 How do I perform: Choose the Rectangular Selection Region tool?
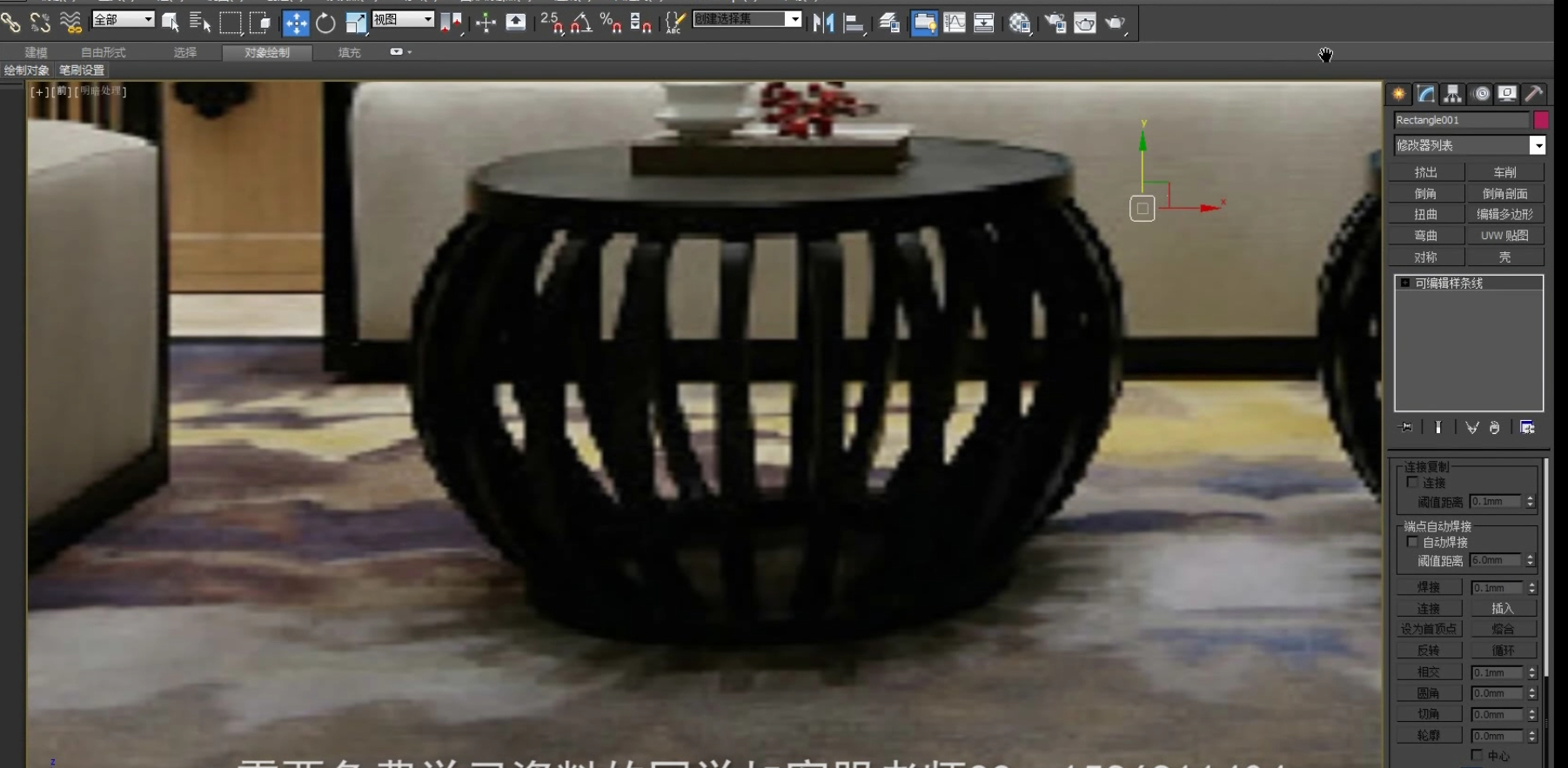coord(231,23)
